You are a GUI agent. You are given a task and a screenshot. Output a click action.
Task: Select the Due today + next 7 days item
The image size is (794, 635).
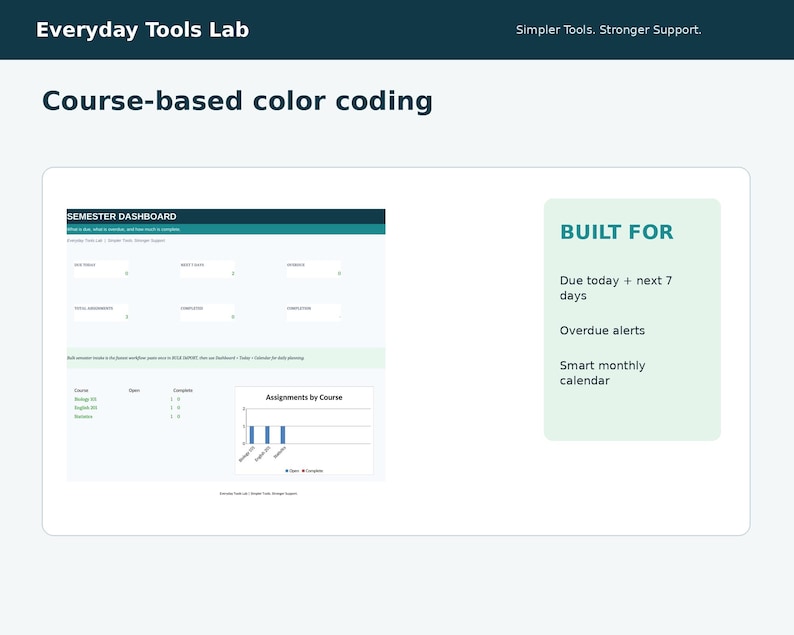click(x=616, y=288)
